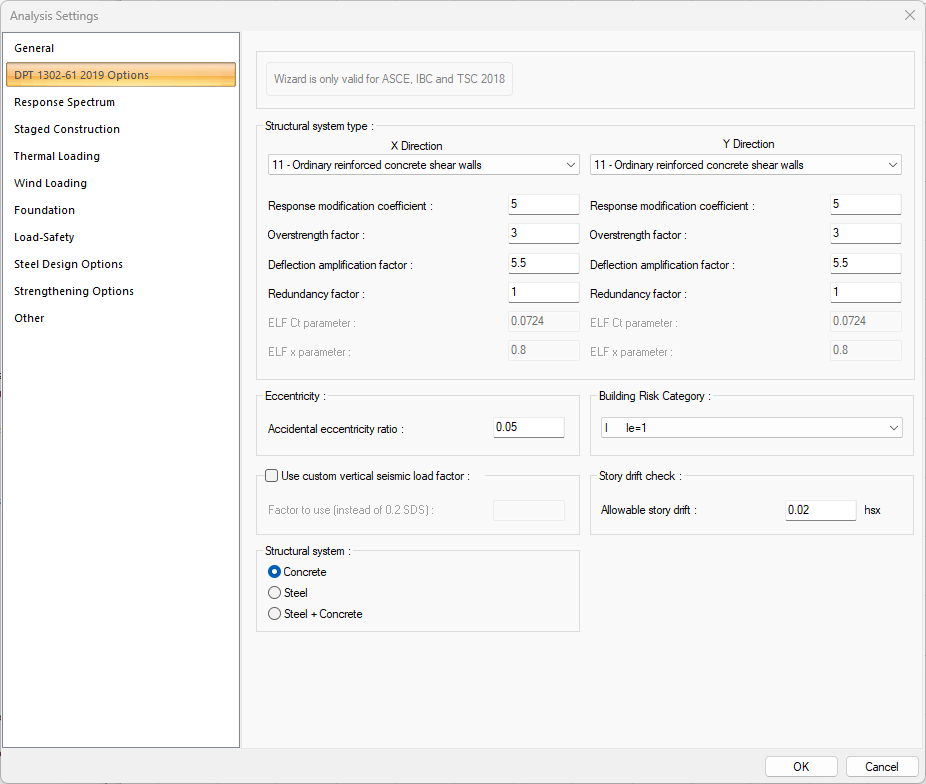Edit the Allowable story drift value
Viewport: 926px width, 784px height.
820,510
